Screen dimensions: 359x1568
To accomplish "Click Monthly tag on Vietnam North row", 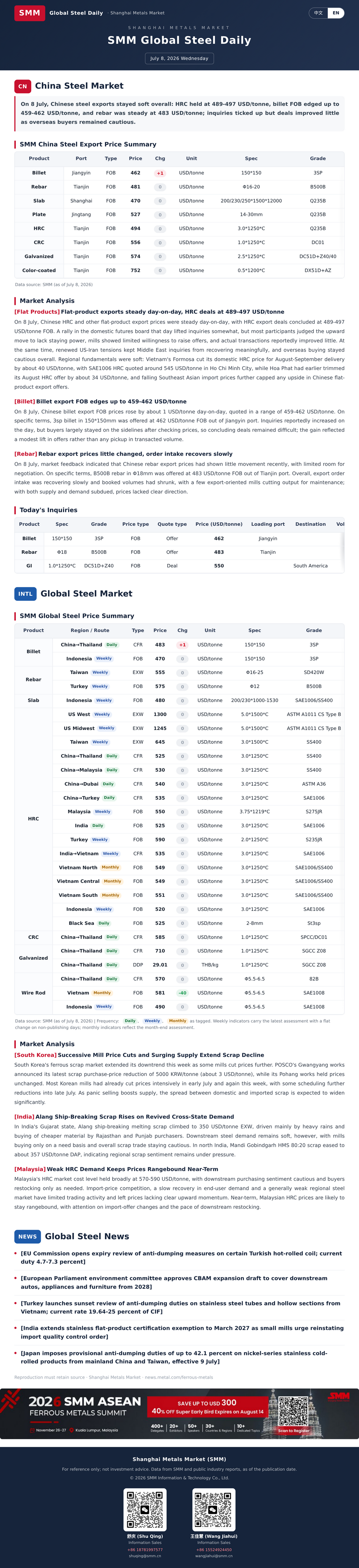I will [110, 867].
